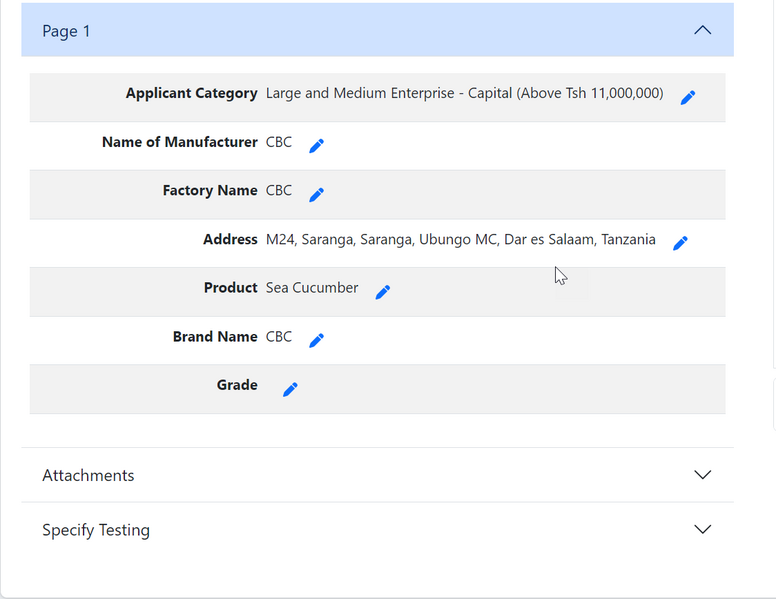Viewport: 776px width, 599px height.
Task: Expand the Attachments section chevron
Action: (x=703, y=475)
